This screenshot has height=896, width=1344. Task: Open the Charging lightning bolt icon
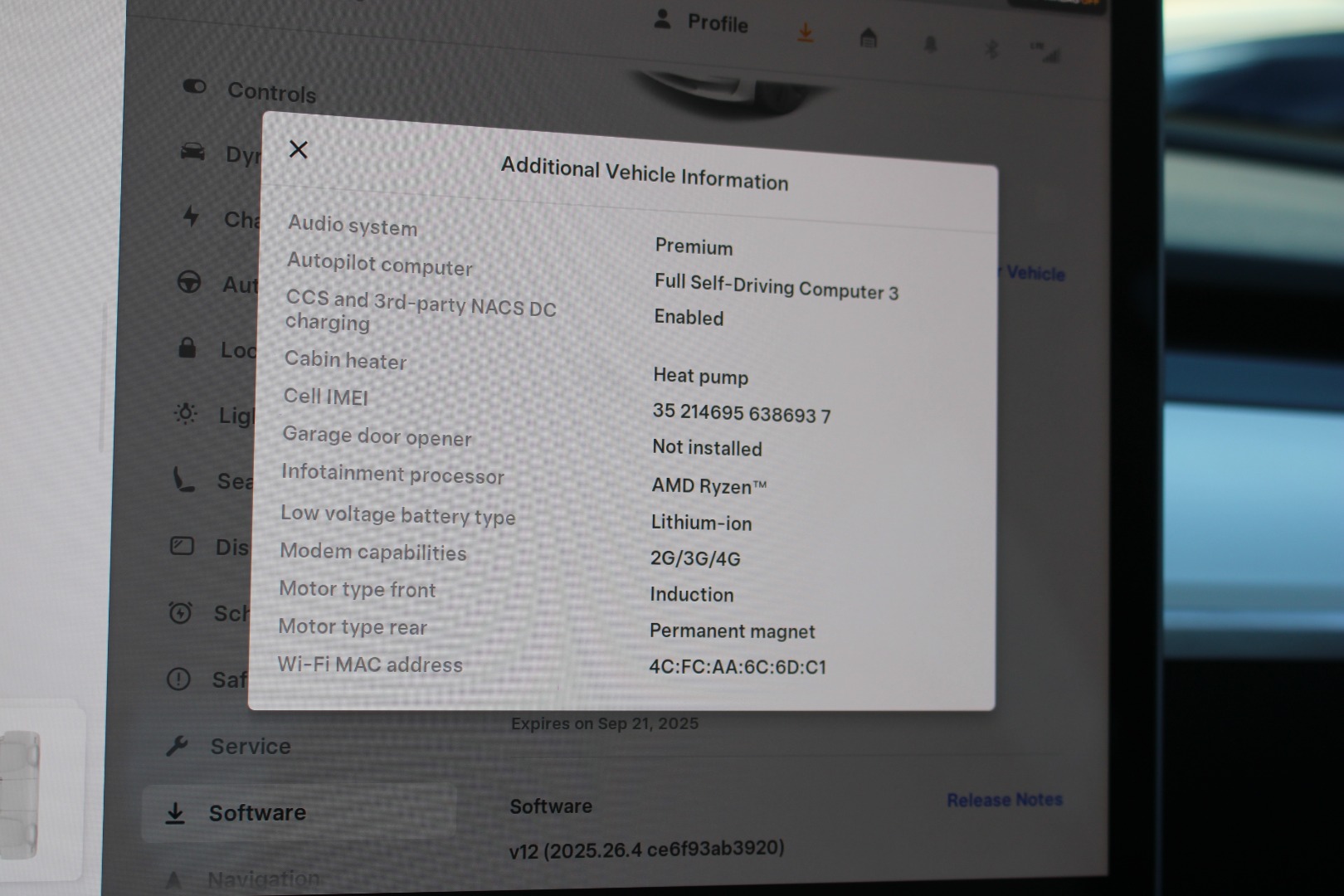coord(191,217)
